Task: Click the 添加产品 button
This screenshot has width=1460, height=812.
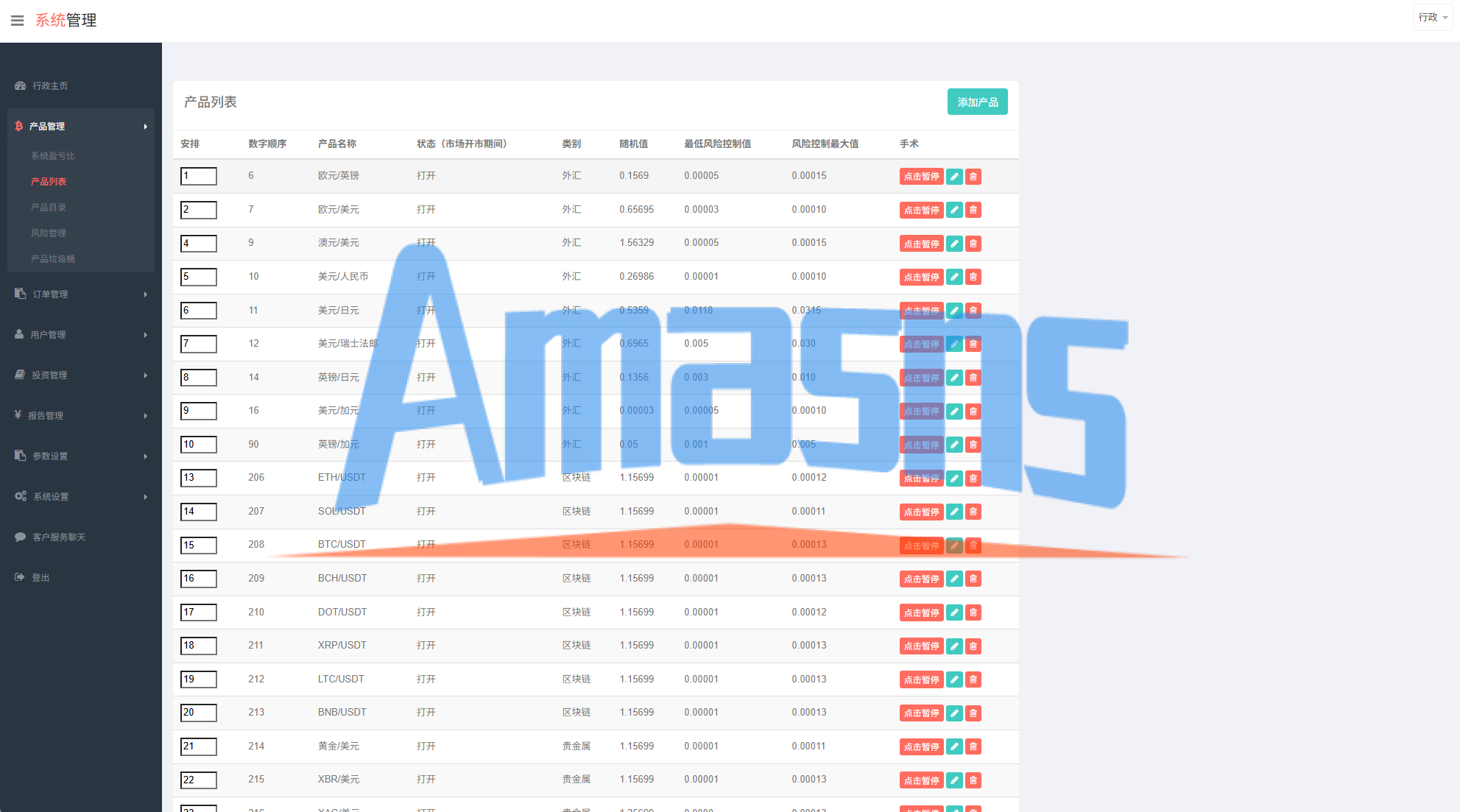Action: [977, 102]
